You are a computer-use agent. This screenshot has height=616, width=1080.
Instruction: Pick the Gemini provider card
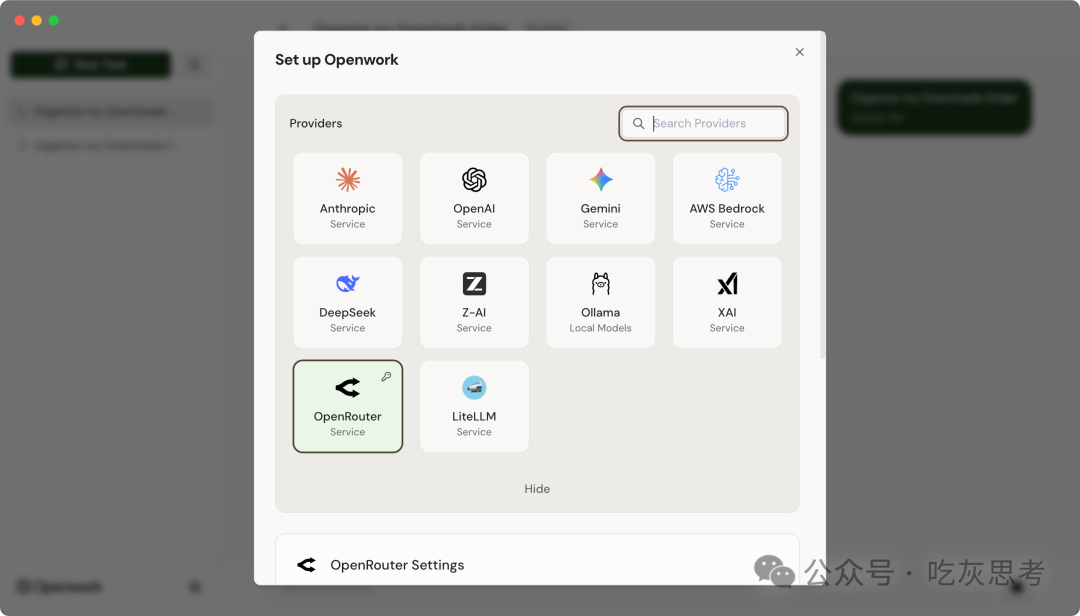[601, 198]
